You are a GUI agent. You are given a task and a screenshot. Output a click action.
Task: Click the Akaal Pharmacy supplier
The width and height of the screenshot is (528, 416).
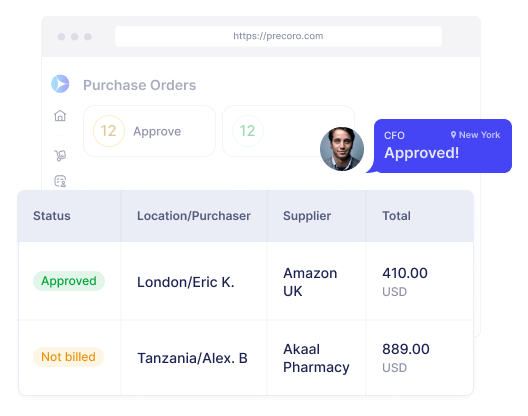pyautogui.click(x=316, y=358)
